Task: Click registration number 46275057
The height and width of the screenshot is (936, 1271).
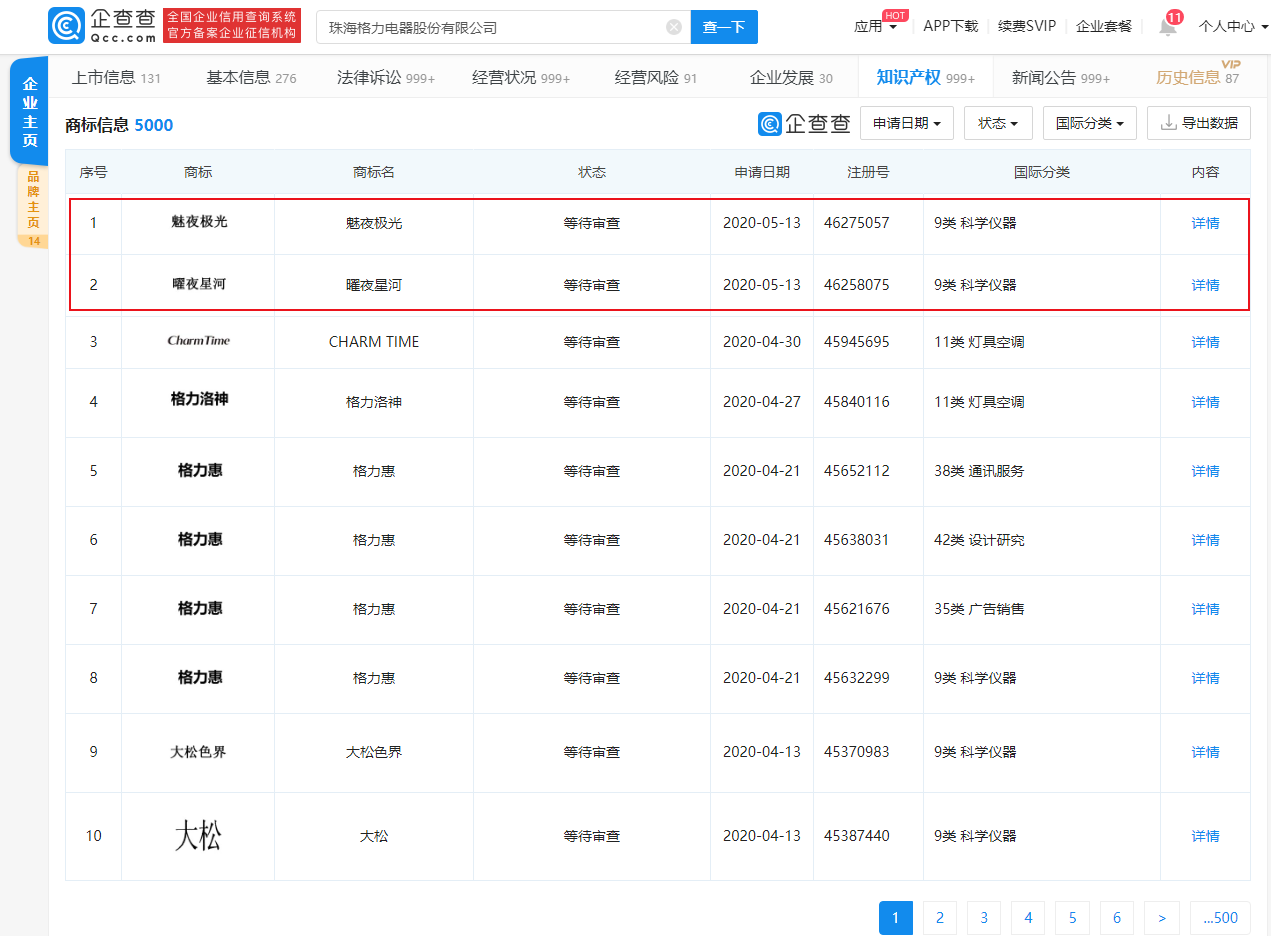Action: pyautogui.click(x=857, y=223)
